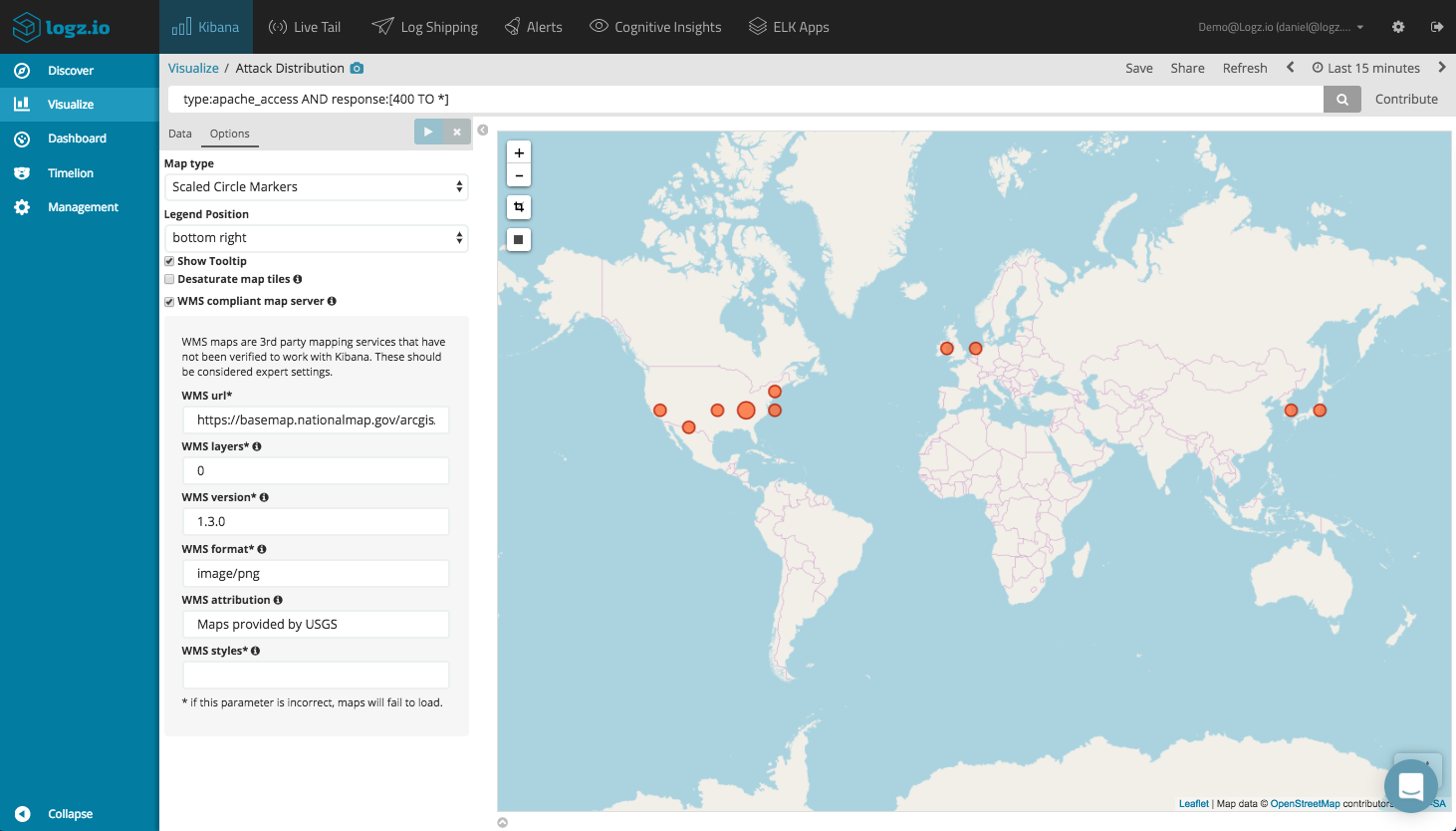Viewport: 1456px width, 831px height.
Task: Open the Last 15 minutes time picker
Action: (1365, 68)
